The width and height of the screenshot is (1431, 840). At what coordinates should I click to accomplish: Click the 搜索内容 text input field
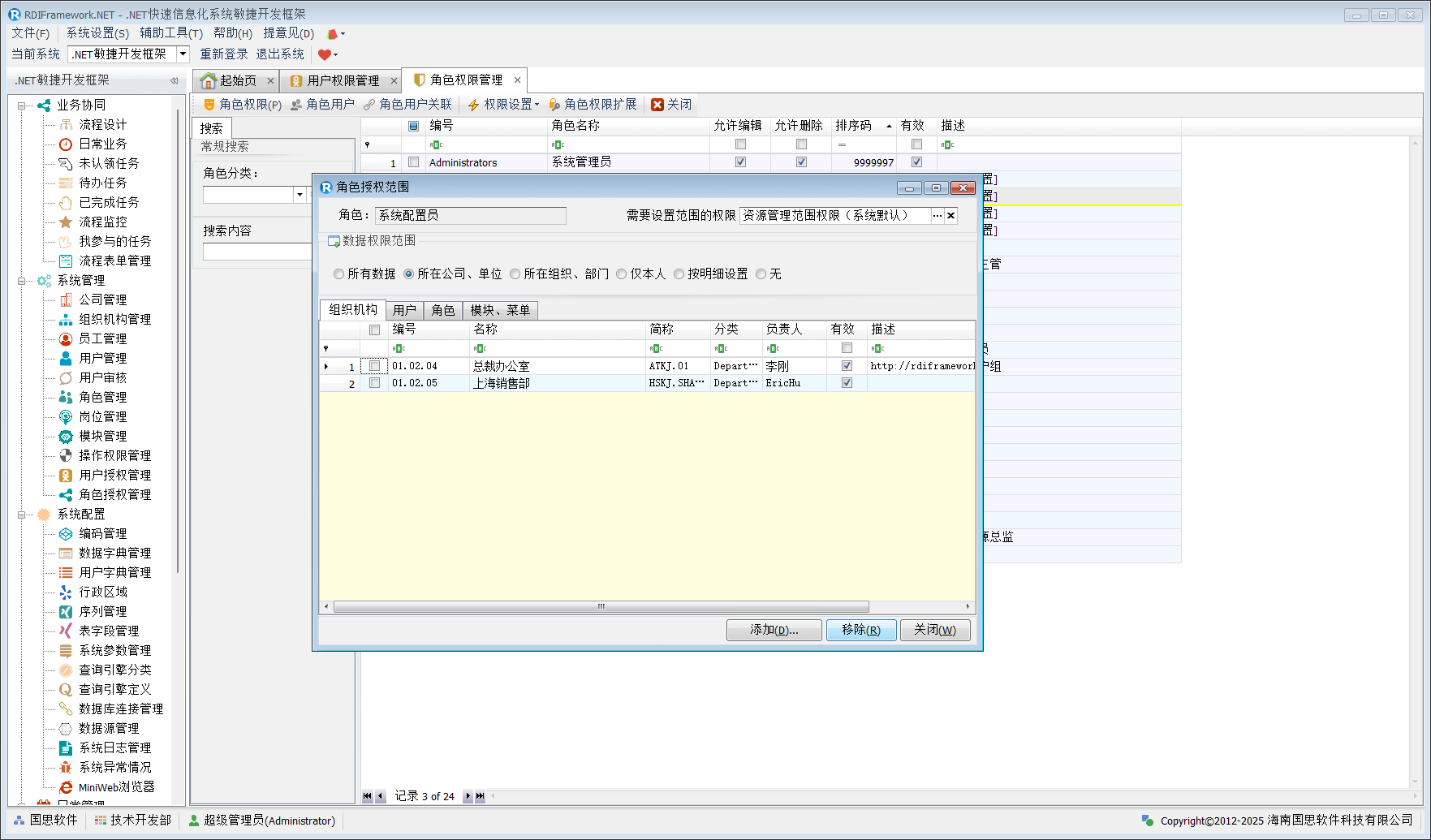pyautogui.click(x=257, y=252)
